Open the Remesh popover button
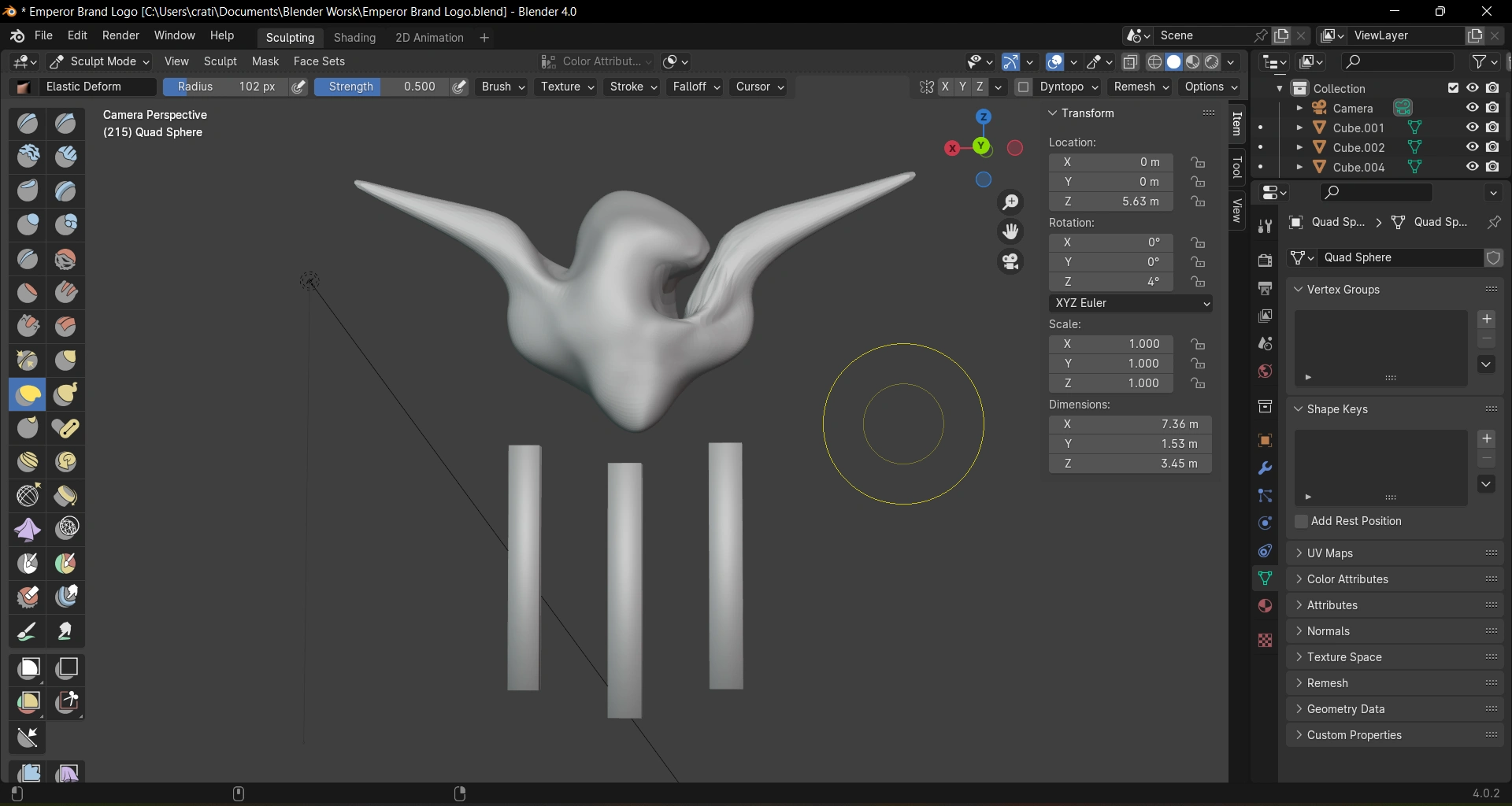The height and width of the screenshot is (806, 1512). click(1141, 87)
